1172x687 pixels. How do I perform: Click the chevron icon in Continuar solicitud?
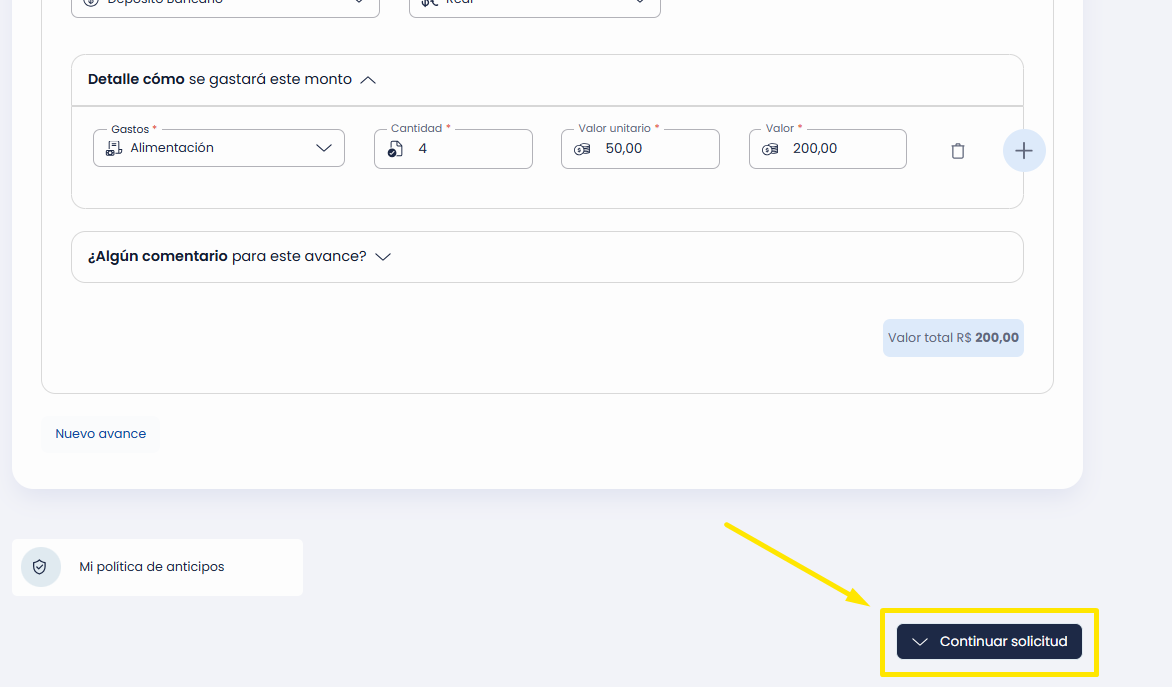919,642
